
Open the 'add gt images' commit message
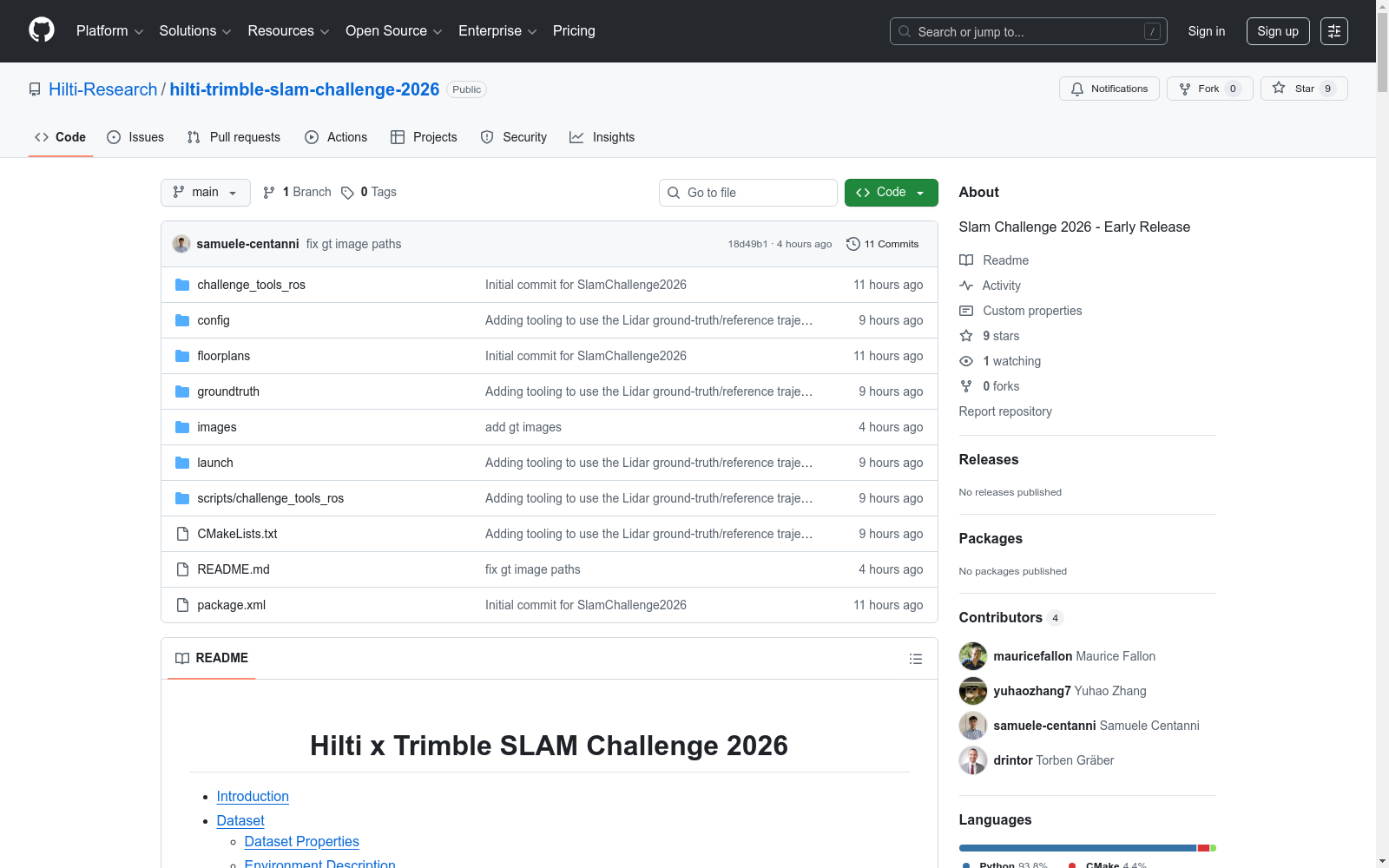[523, 427]
